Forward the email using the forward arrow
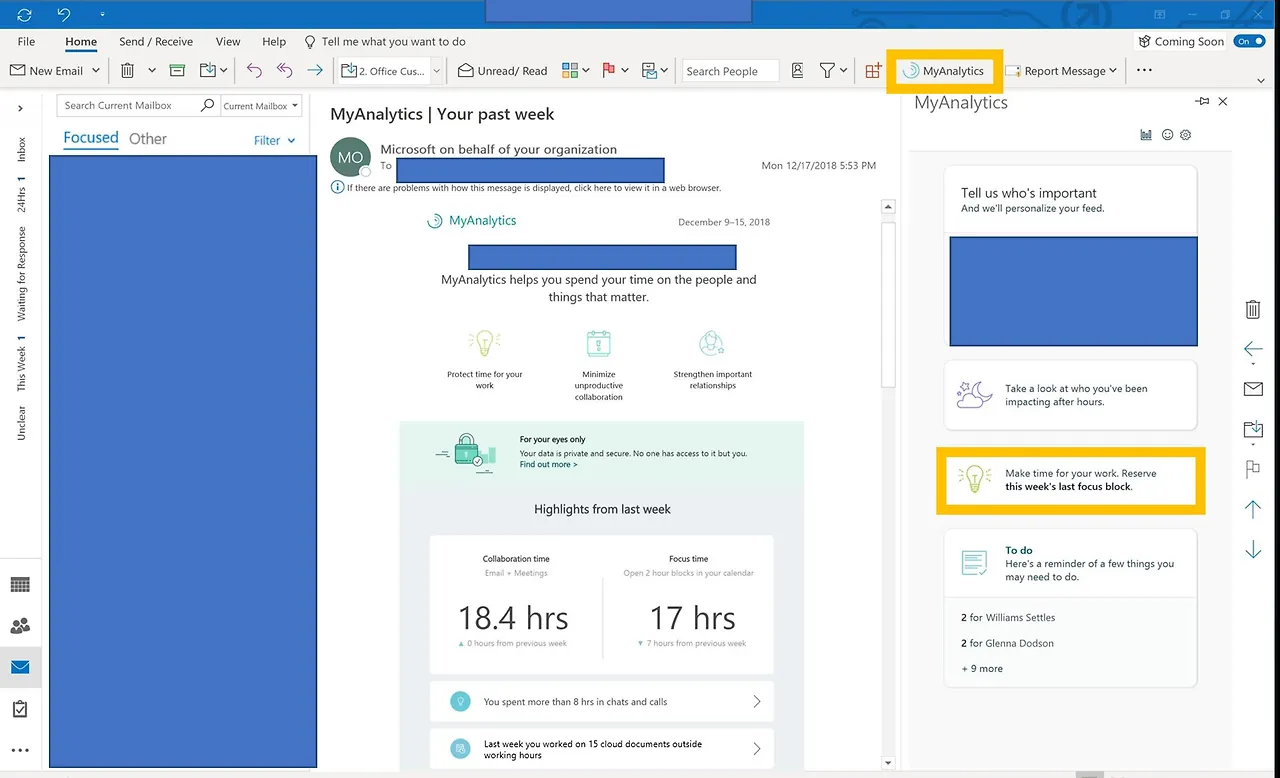 pyautogui.click(x=315, y=71)
